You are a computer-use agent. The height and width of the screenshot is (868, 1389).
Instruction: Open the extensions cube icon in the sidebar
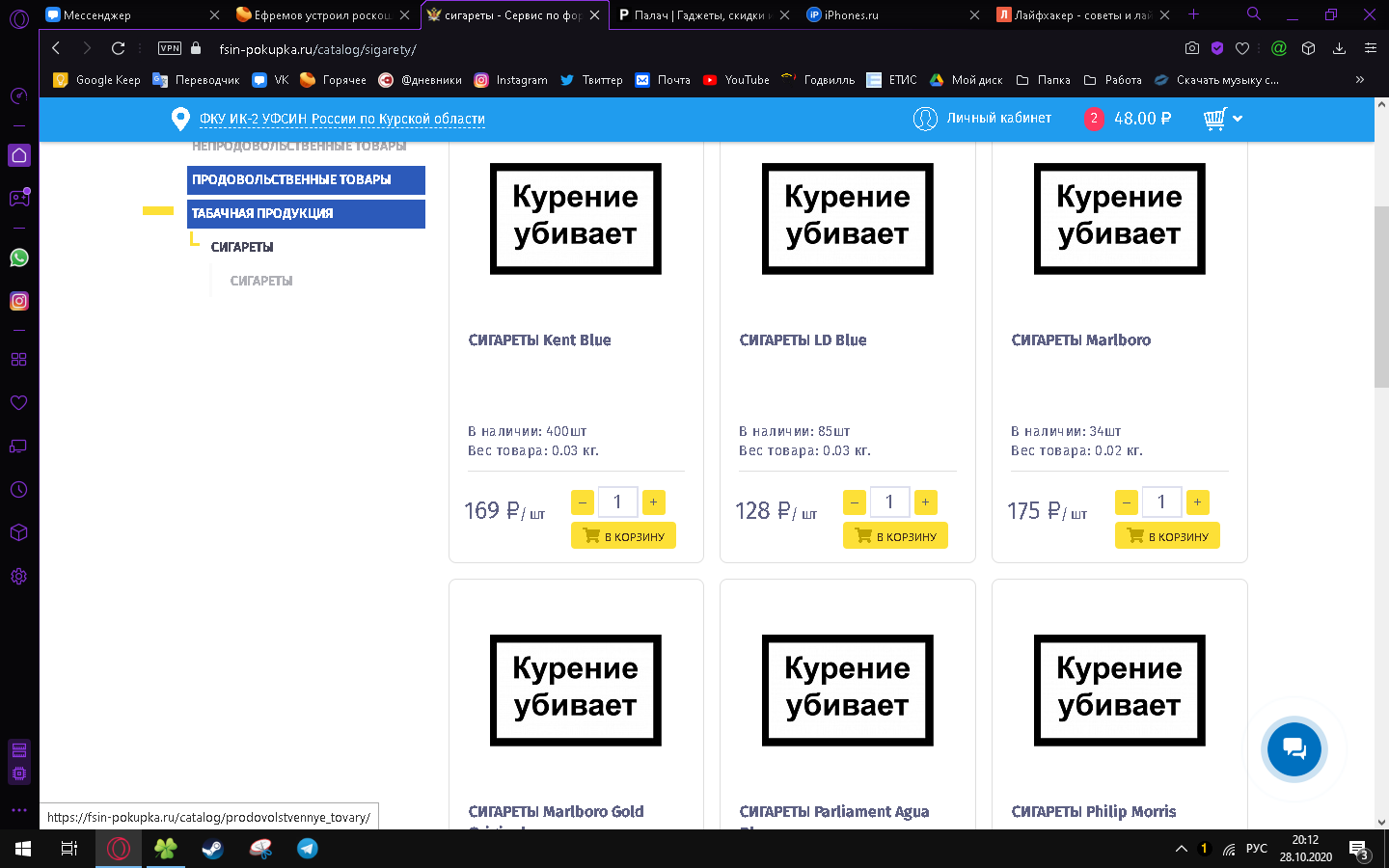(x=18, y=532)
